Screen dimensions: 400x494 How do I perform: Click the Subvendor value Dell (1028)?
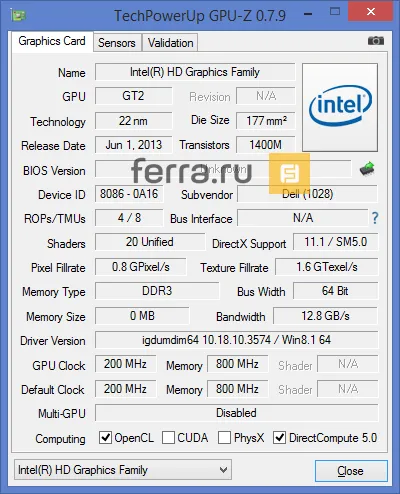(307, 194)
